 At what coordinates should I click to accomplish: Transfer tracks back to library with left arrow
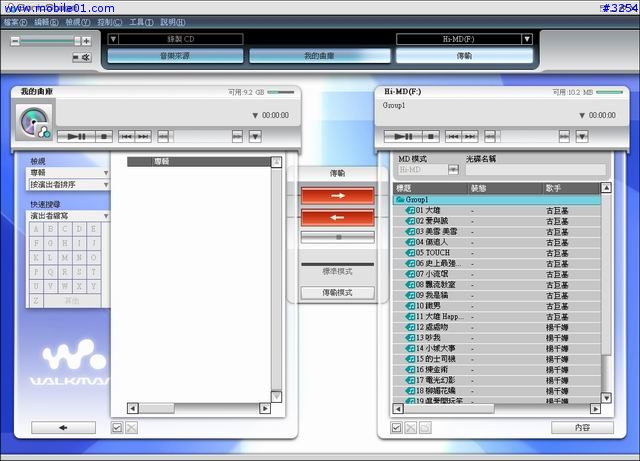point(338,218)
